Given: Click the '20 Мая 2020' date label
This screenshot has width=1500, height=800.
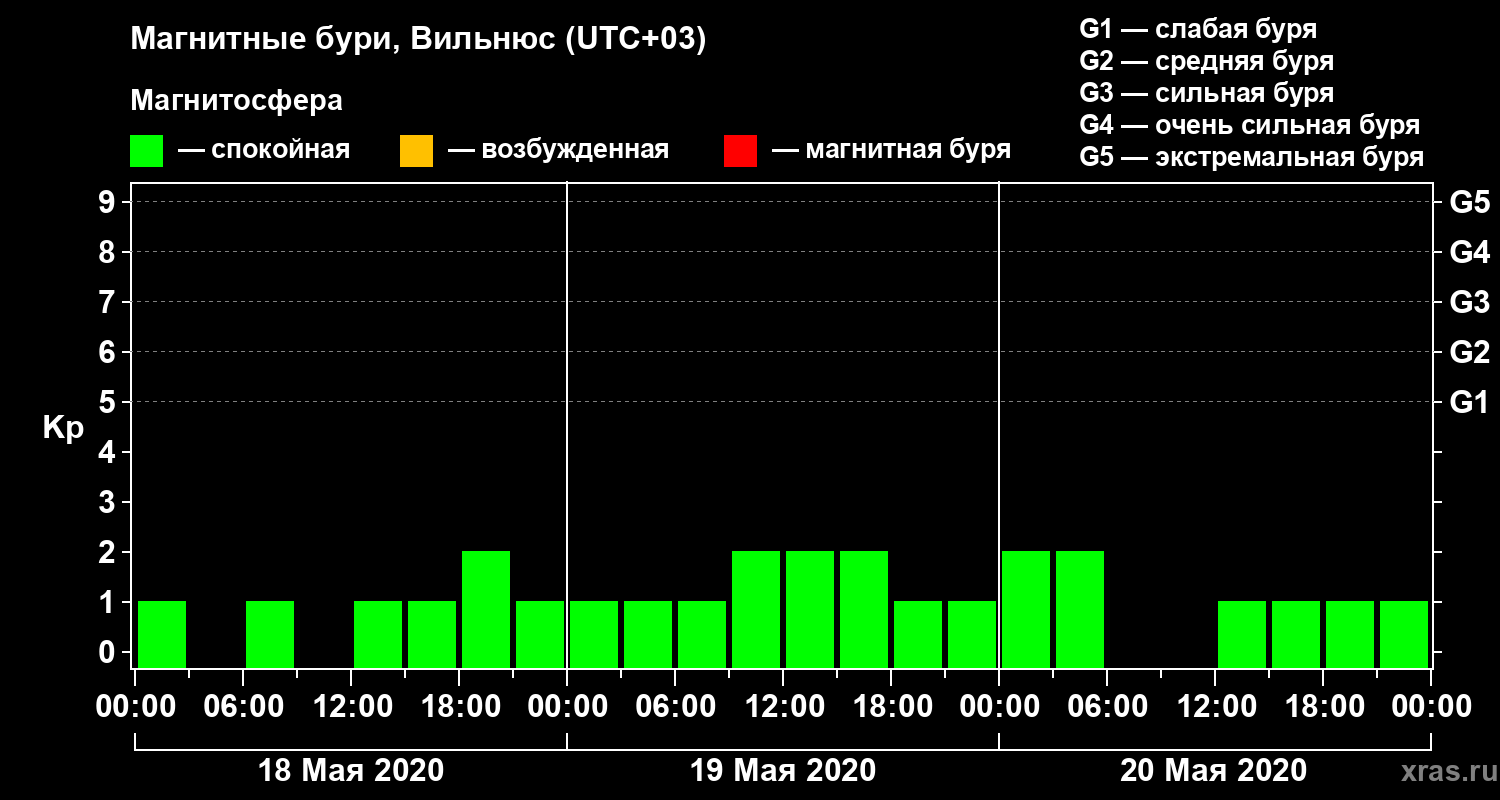Looking at the screenshot, I should (1213, 770).
